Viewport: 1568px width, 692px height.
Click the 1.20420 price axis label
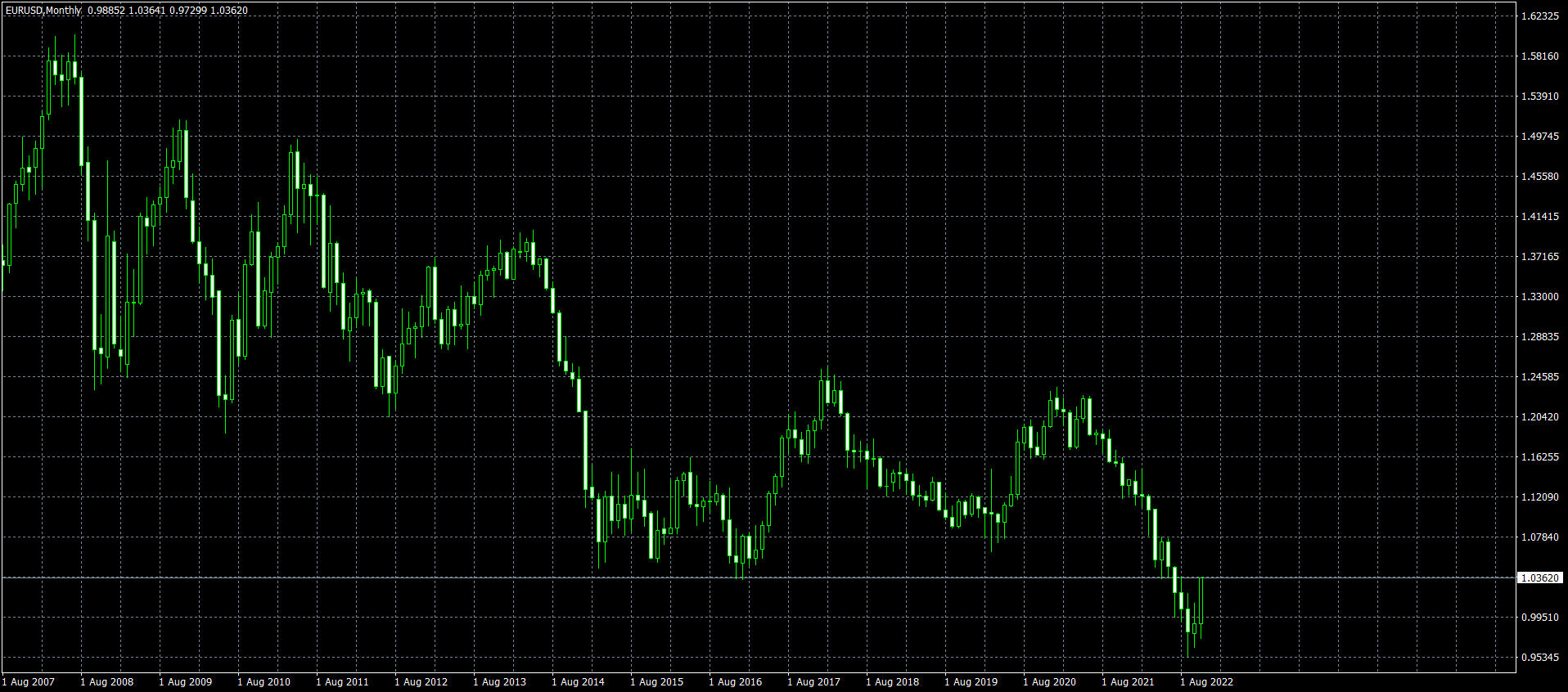[1540, 417]
